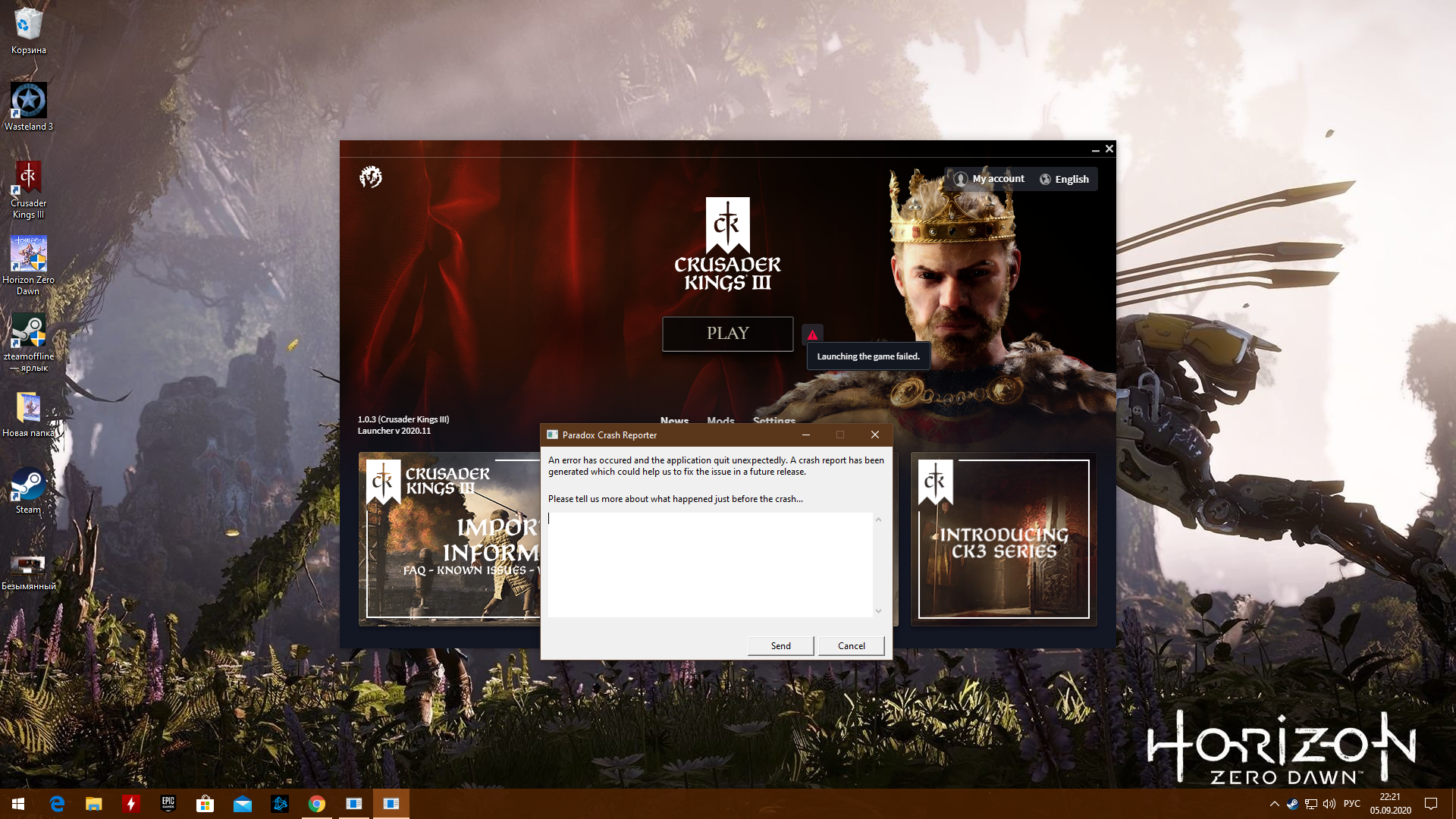Open the Important Information news card
The width and height of the screenshot is (1456, 819).
pos(450,539)
